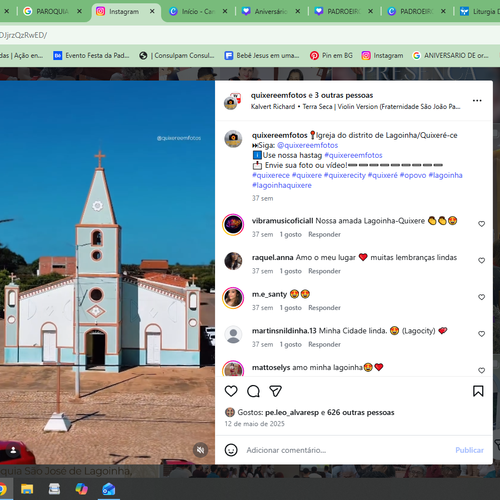Open Consulpam Consul... bookmark
The image size is (500, 500).
[x=177, y=56]
